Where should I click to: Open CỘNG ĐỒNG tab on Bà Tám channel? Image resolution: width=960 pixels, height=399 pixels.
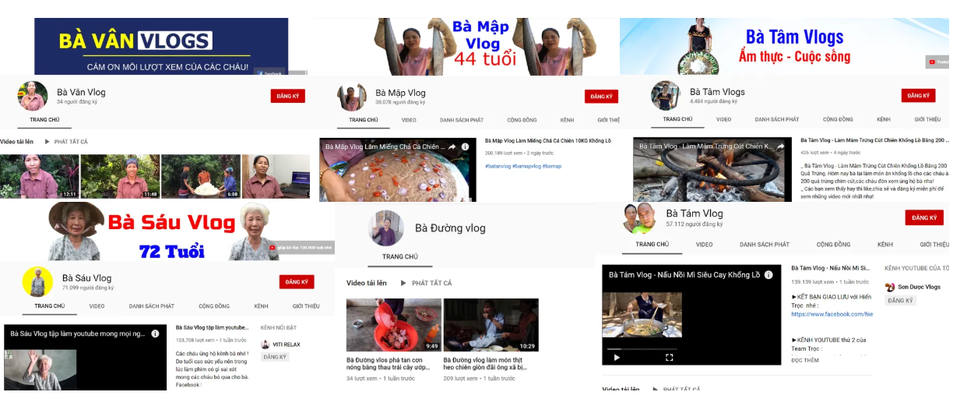click(833, 244)
